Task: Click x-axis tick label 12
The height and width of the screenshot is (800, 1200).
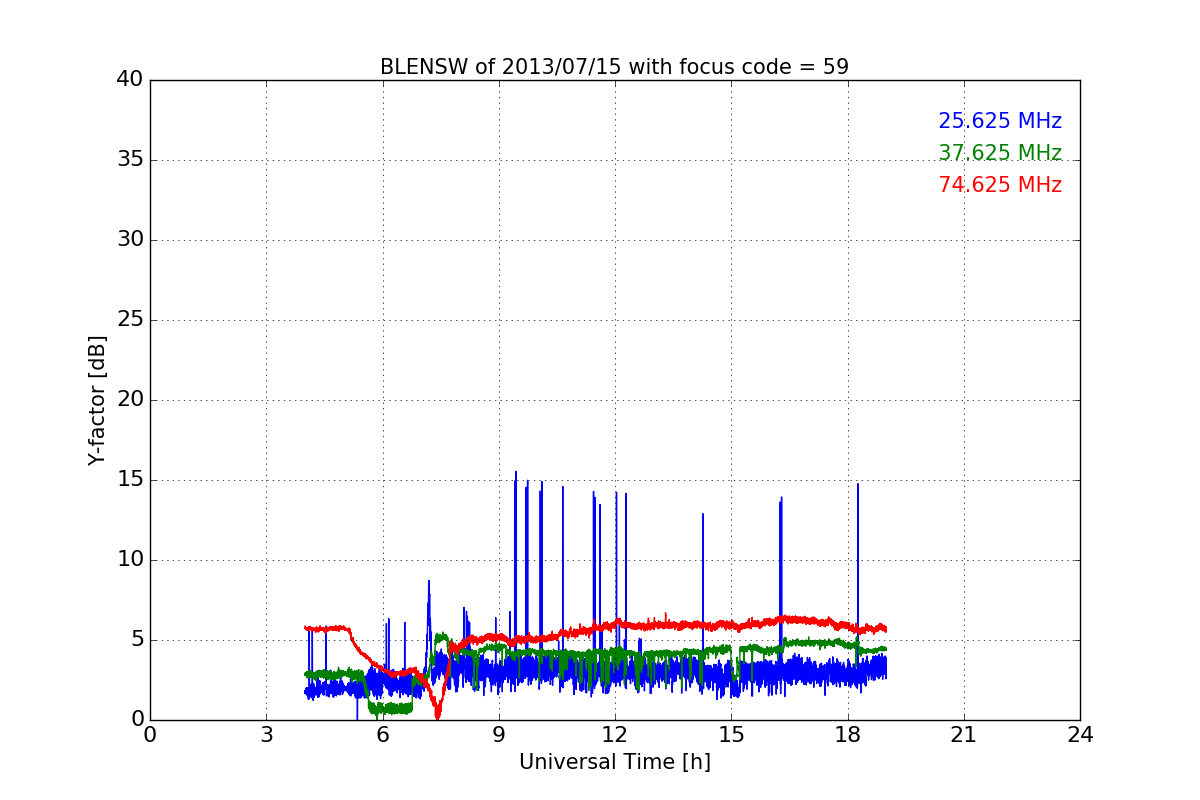Action: 615,734
